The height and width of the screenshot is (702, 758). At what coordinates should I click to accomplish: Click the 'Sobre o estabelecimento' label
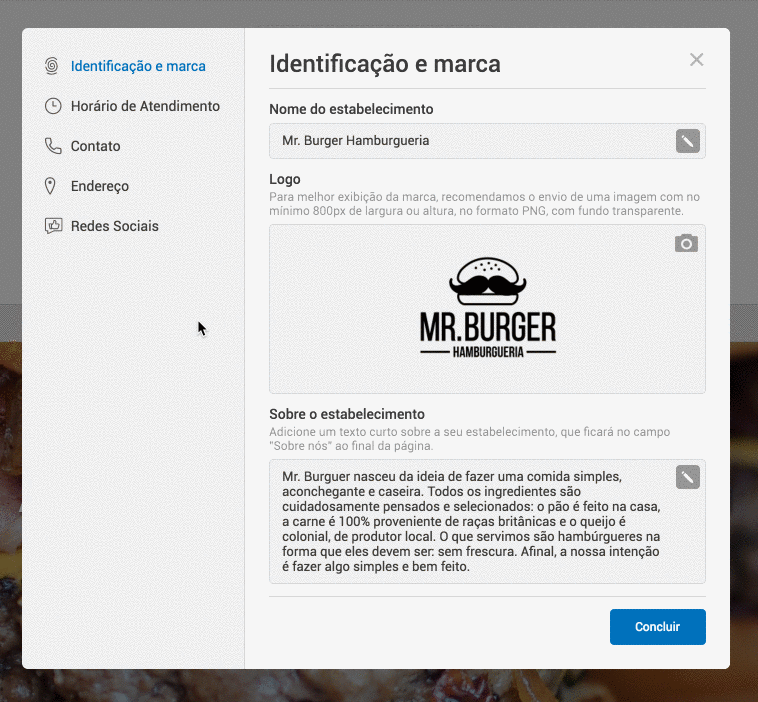click(347, 414)
